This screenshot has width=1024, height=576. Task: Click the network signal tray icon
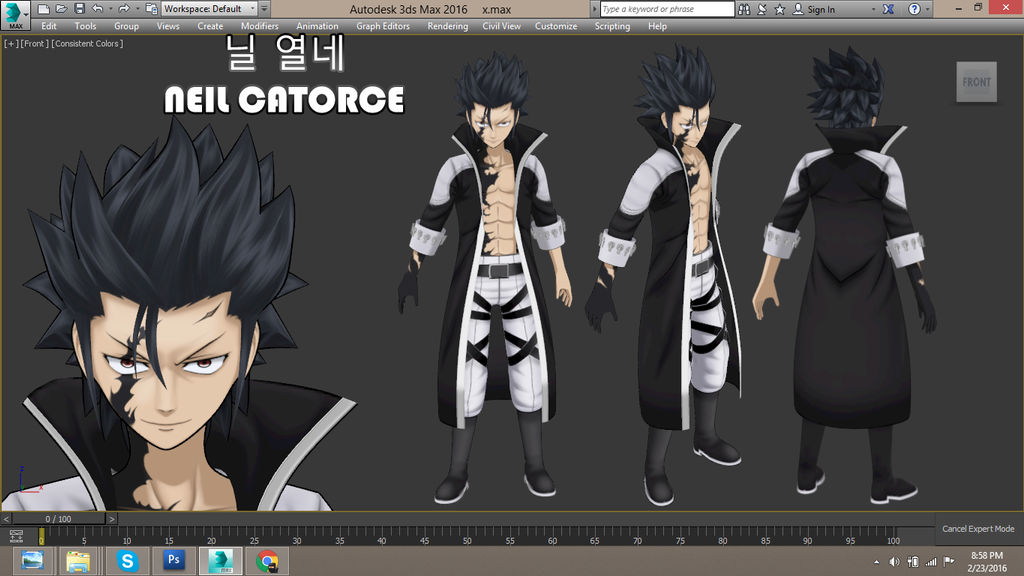[931, 562]
